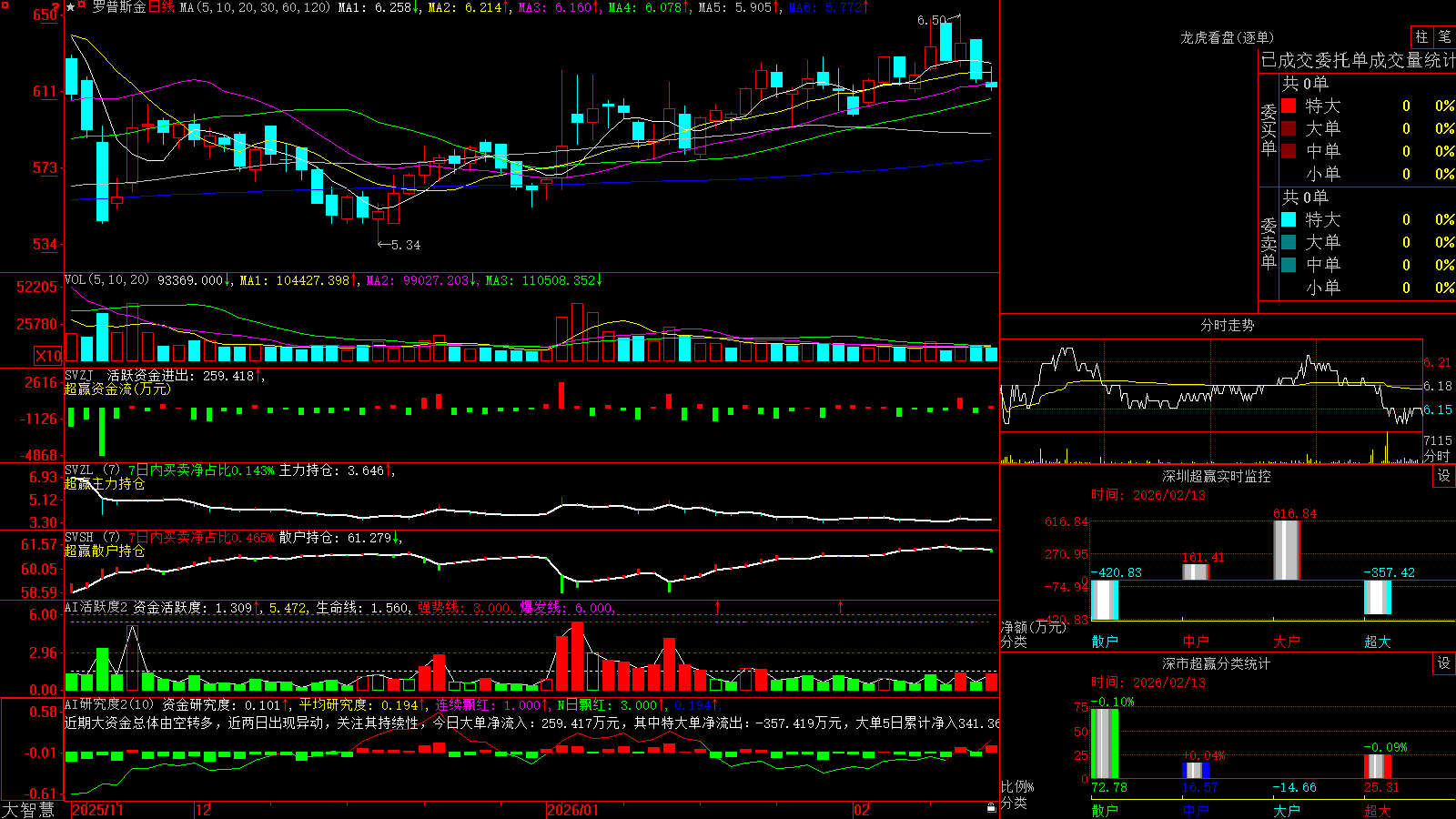Click the 龙虎看盘(逐单) panel title
1456x819 pixels.
pyautogui.click(x=1227, y=37)
